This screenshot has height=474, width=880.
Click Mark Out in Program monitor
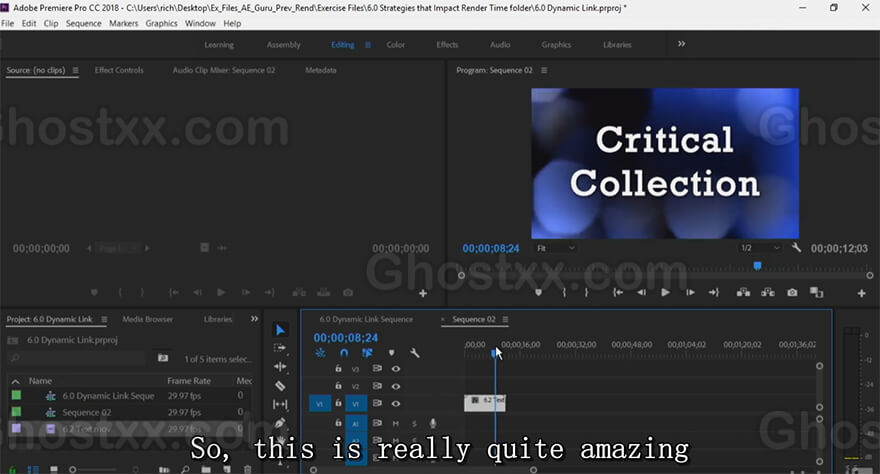point(586,292)
